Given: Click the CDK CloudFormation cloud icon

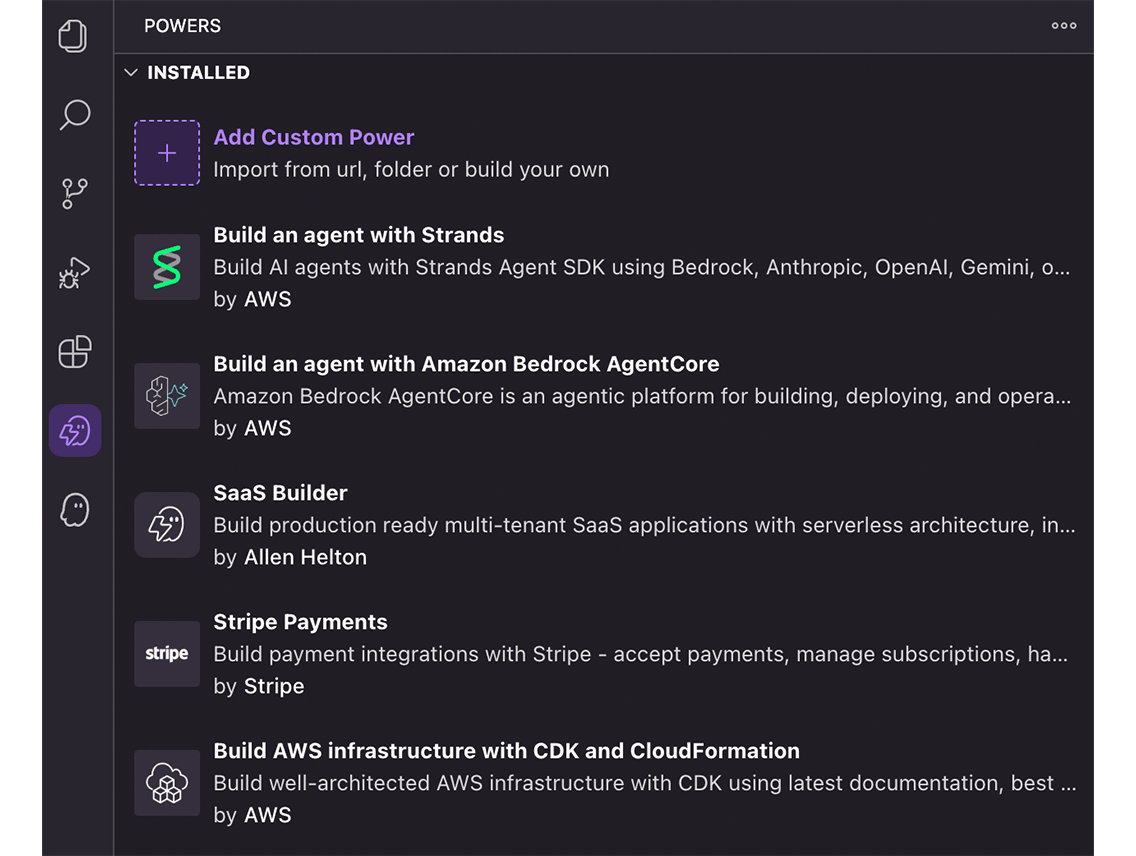Looking at the screenshot, I should [167, 783].
